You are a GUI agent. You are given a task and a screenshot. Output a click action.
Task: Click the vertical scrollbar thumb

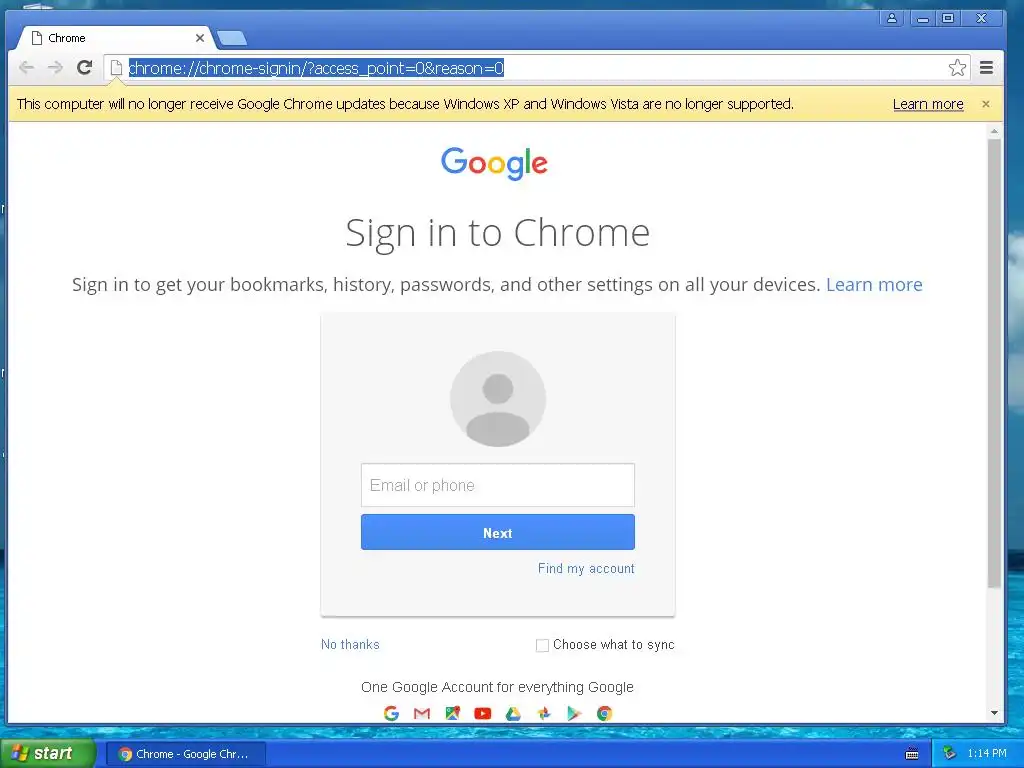pyautogui.click(x=994, y=363)
